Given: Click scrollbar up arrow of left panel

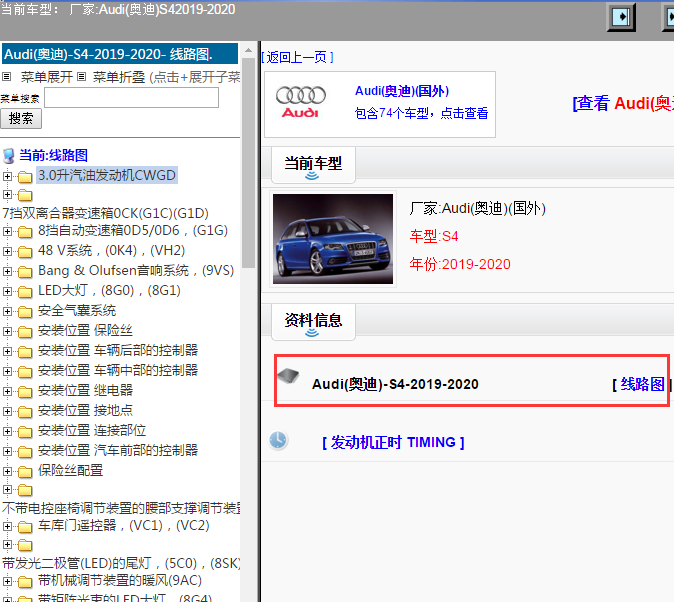Looking at the screenshot, I should (248, 50).
